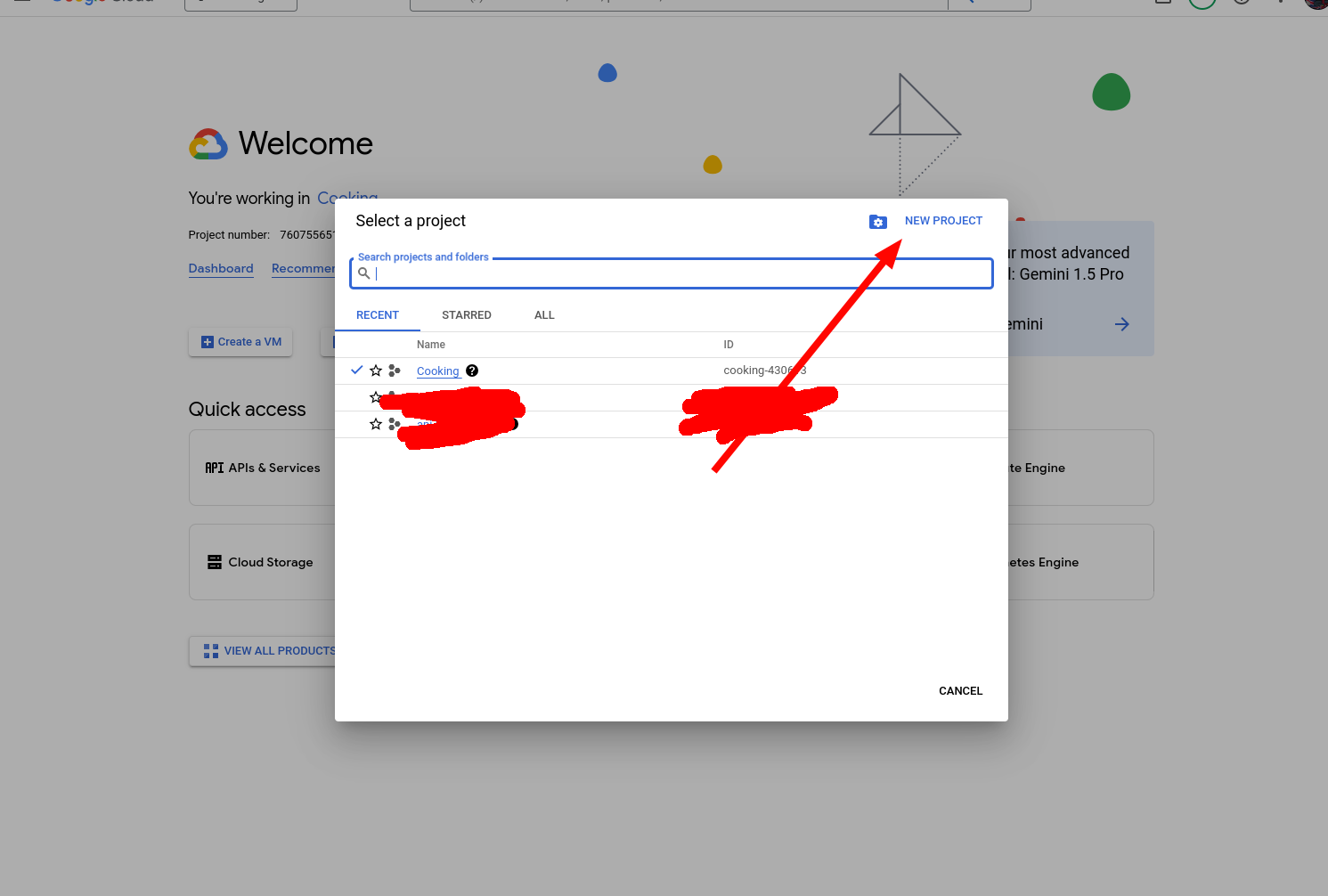1328x896 pixels.
Task: Click Create a VM on the Welcome page
Action: coord(240,342)
